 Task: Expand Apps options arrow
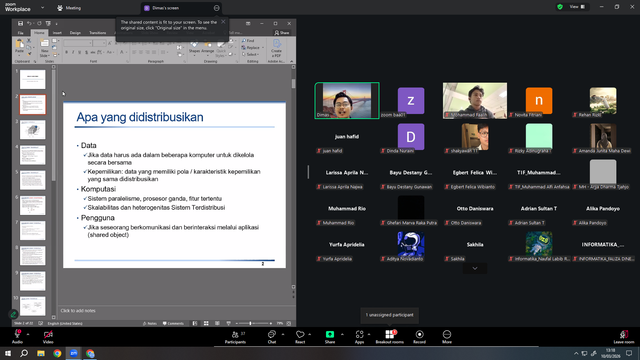(x=369, y=334)
